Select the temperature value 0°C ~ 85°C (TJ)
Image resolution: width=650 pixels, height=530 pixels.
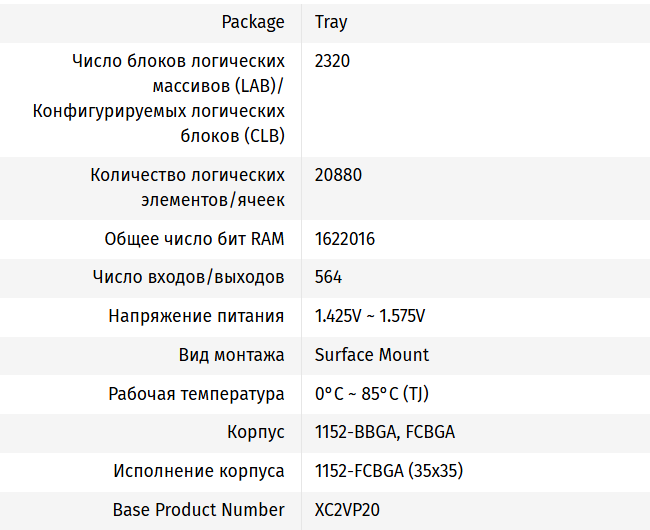[x=372, y=394]
